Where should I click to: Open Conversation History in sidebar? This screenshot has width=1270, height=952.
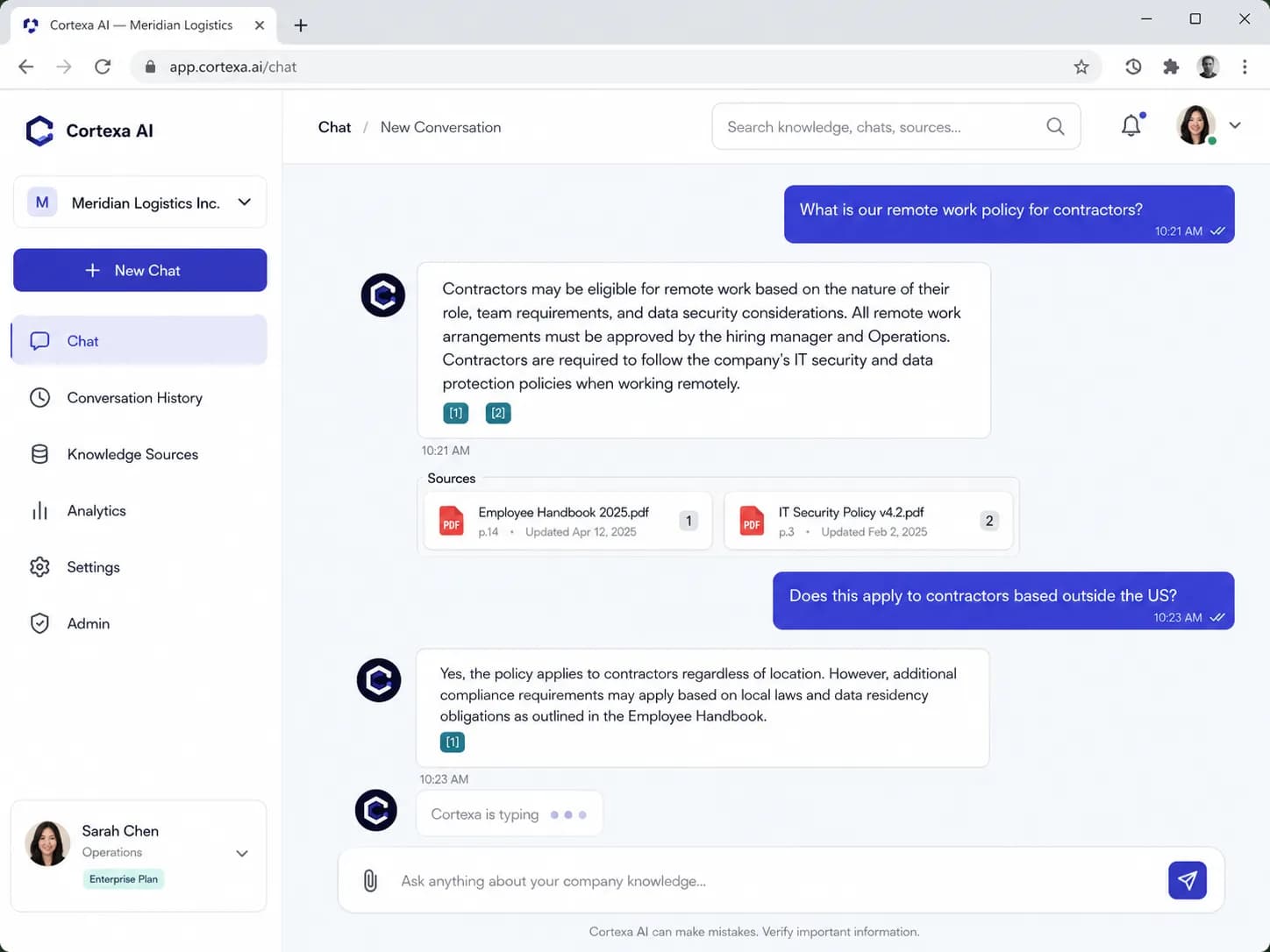click(x=139, y=397)
